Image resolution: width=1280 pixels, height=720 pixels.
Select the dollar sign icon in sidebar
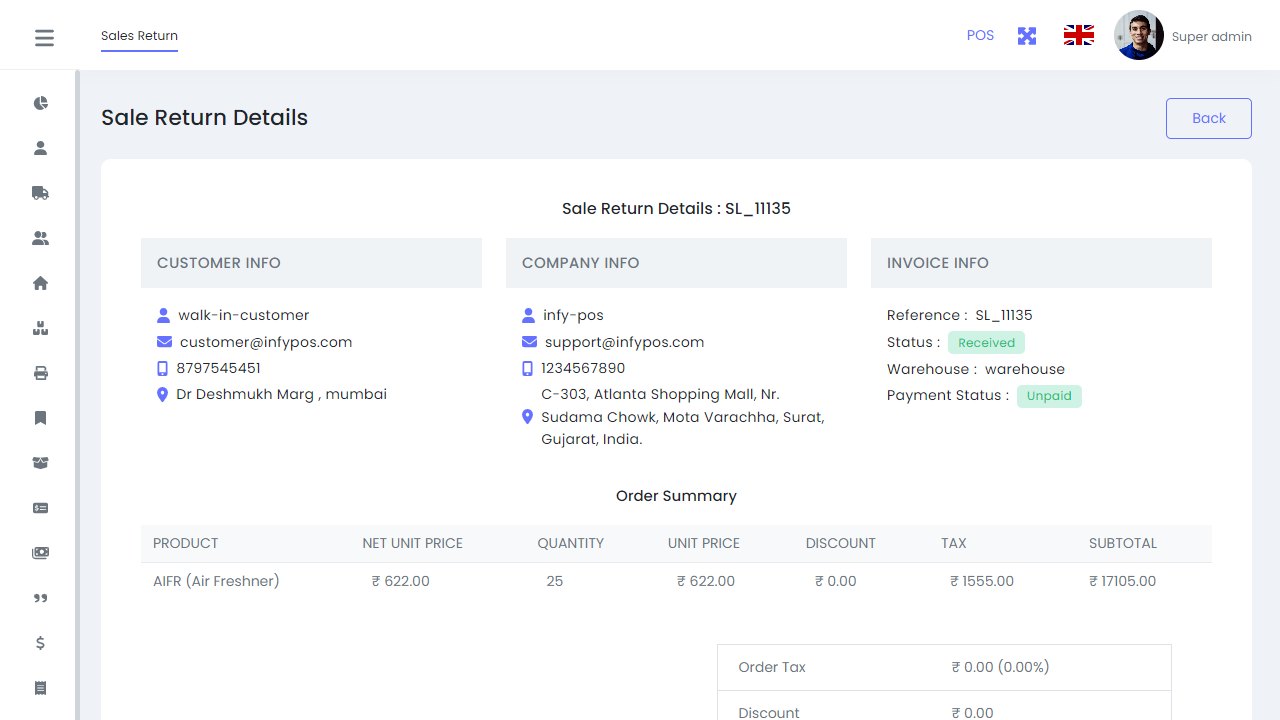(x=40, y=643)
